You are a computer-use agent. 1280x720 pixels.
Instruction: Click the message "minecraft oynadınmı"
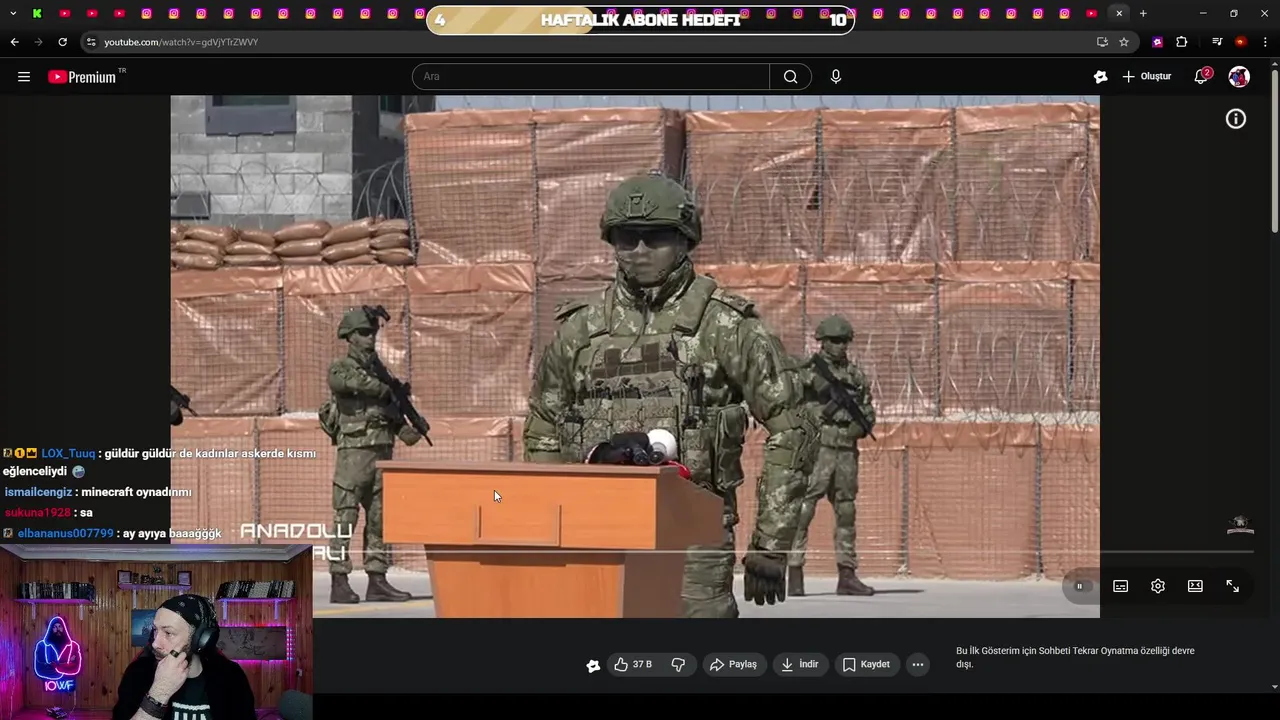(136, 492)
